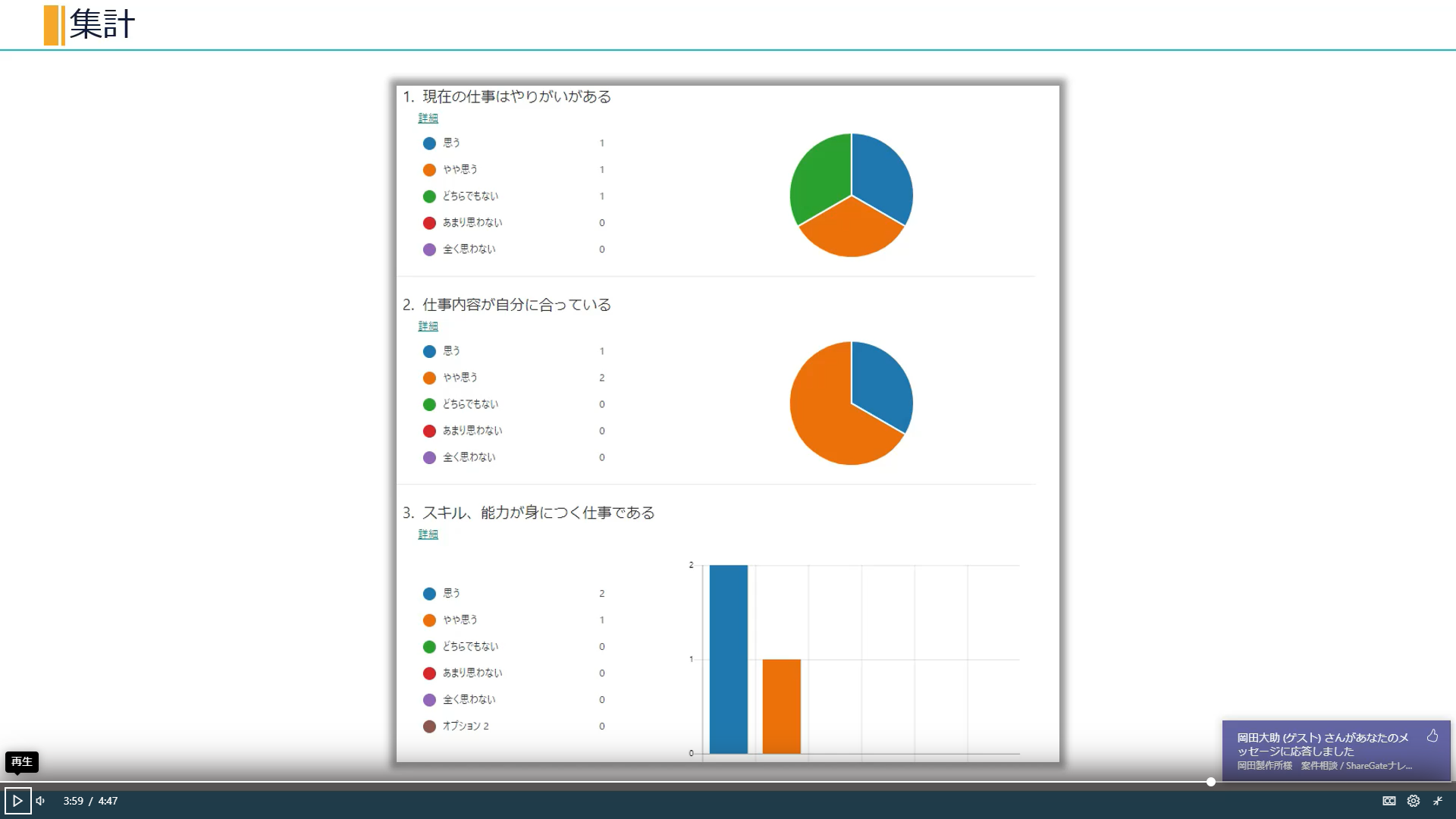Click the オプション 2 legend marker under question 3
Viewport: 1456px width, 819px height.
pos(429,726)
